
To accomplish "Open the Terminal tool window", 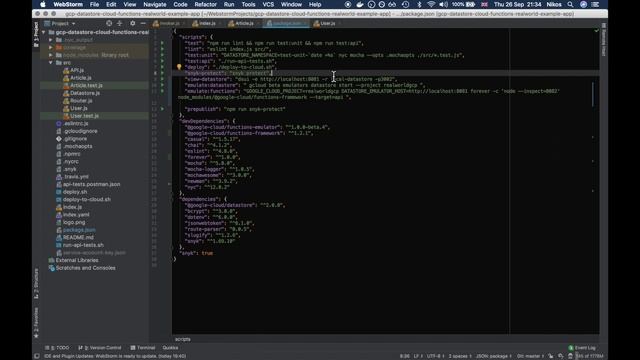I will click(x=143, y=348).
